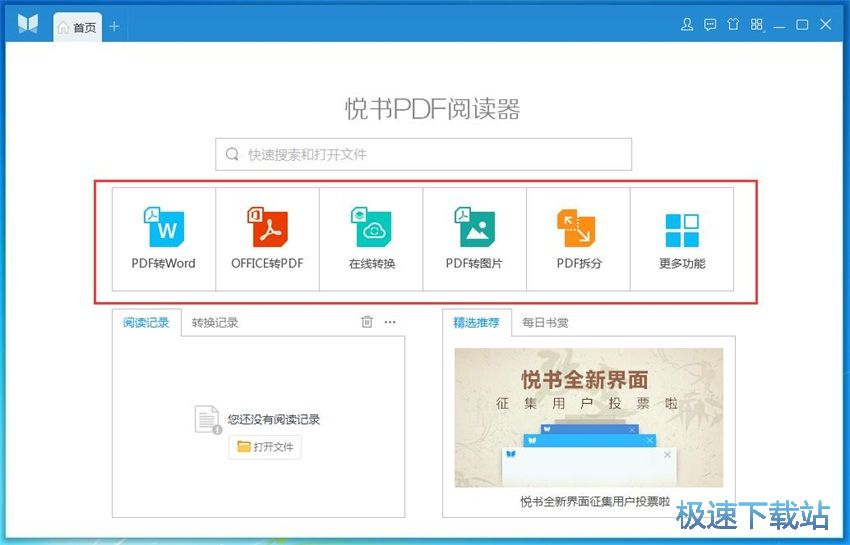Image resolution: width=850 pixels, height=545 pixels.
Task: Open the three-dot more options menu
Action: [x=390, y=322]
